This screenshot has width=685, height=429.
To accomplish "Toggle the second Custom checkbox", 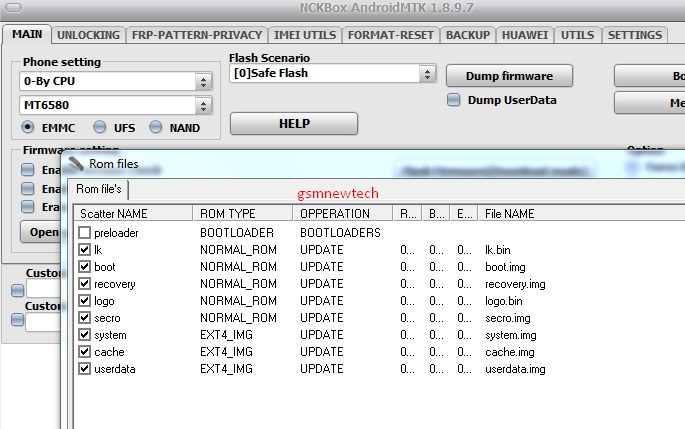I will (17, 319).
